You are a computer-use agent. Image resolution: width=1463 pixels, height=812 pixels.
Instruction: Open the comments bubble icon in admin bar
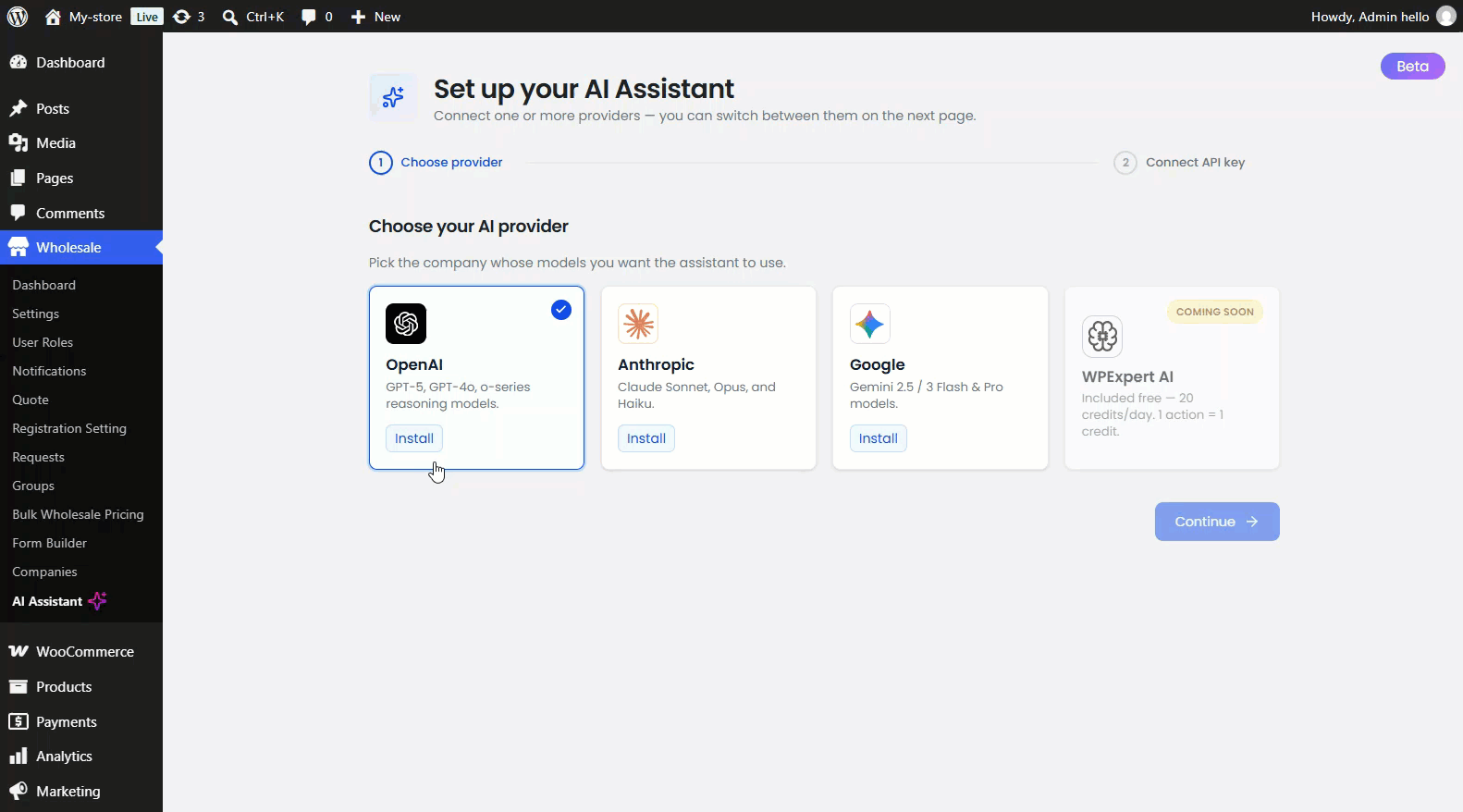click(309, 17)
